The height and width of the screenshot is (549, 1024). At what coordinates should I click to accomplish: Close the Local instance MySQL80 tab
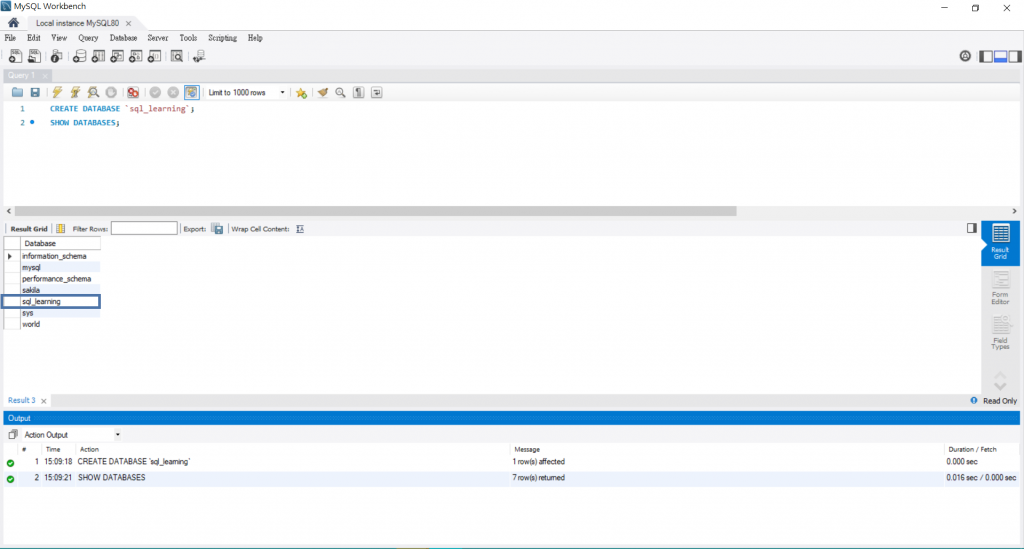pyautogui.click(x=129, y=24)
